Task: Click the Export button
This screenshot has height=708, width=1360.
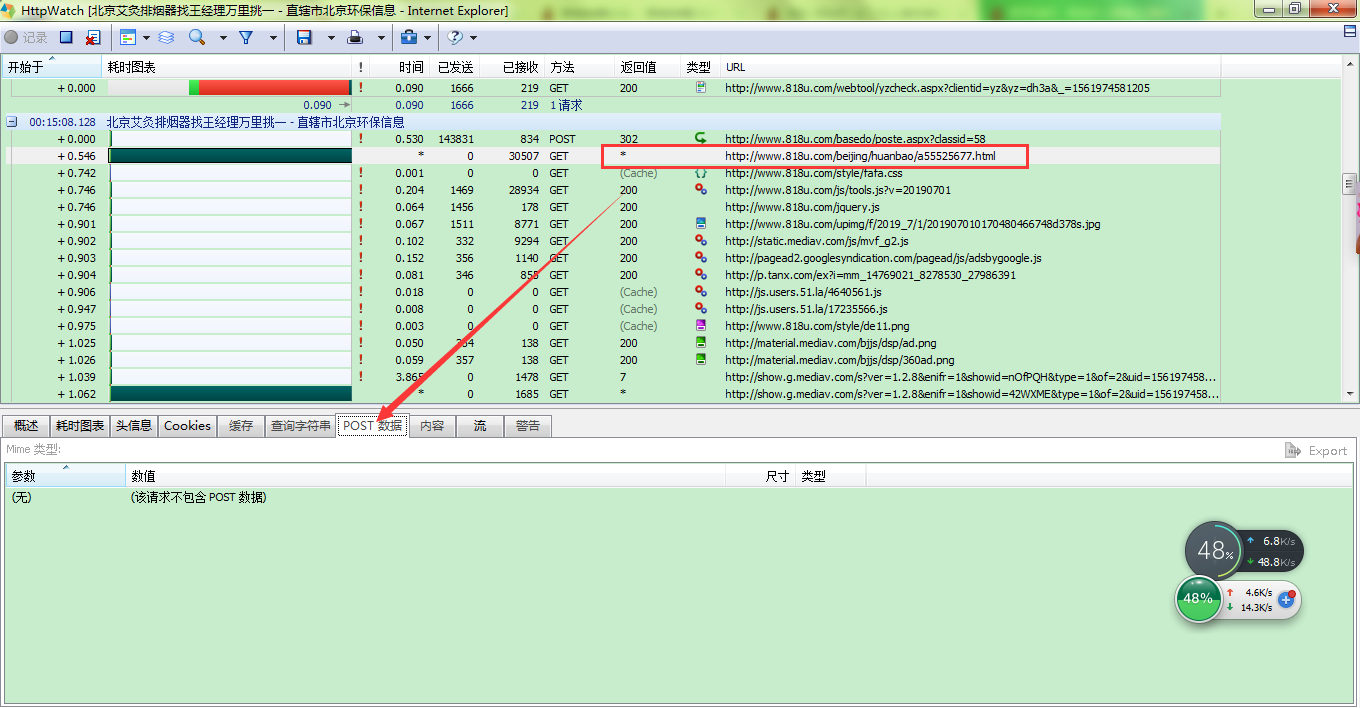Action: 1317,450
